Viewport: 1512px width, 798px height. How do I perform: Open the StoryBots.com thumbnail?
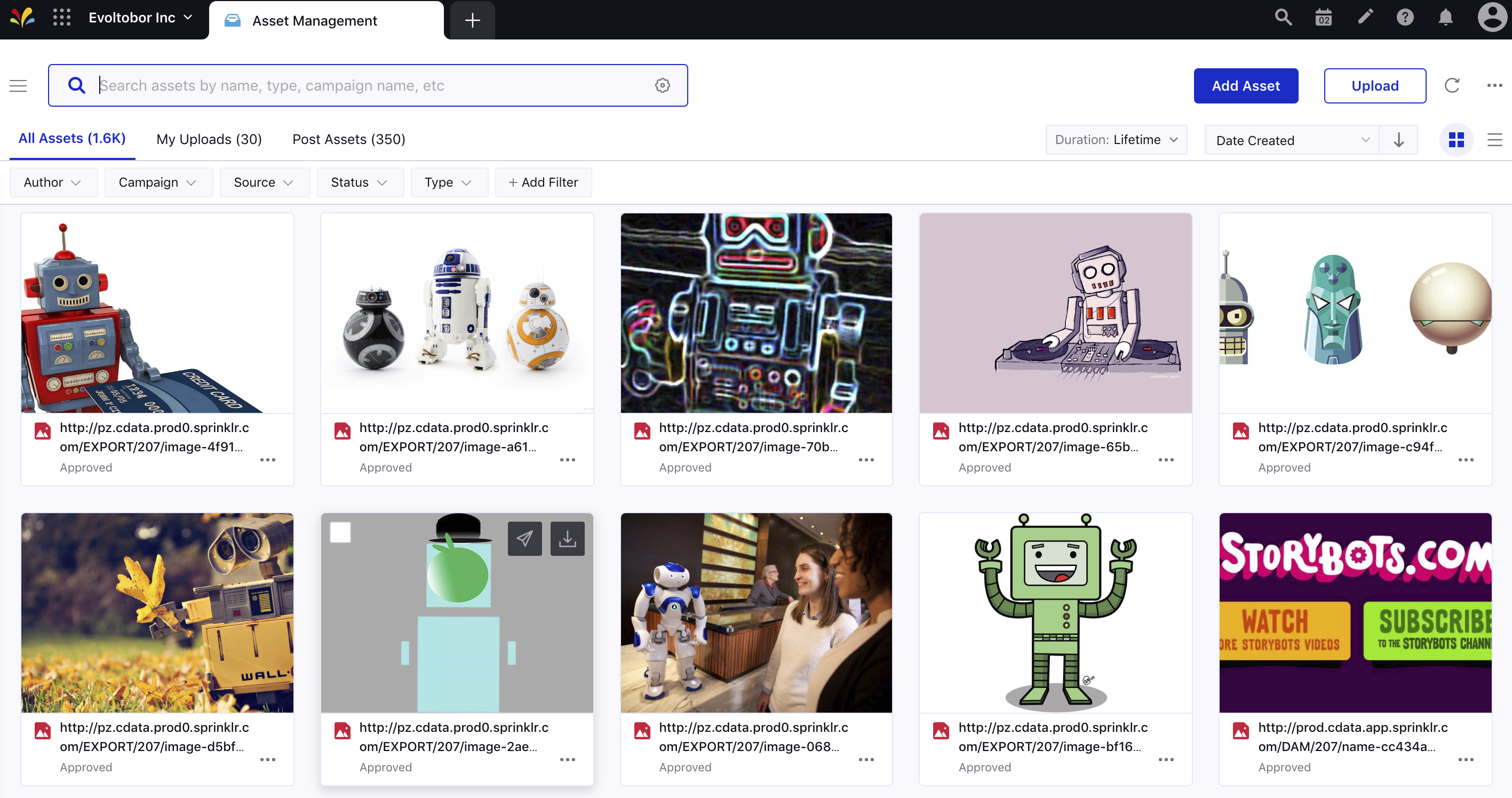click(1355, 612)
